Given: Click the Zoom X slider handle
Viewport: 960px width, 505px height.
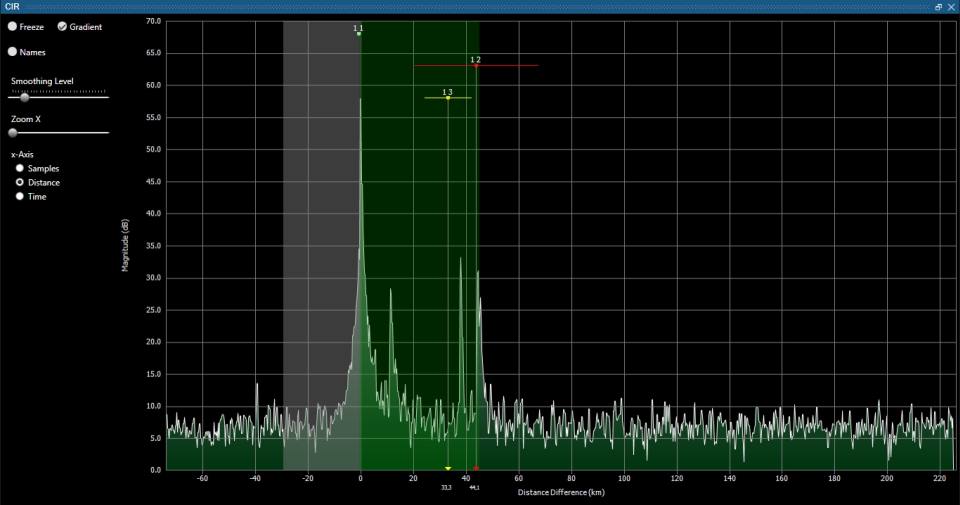Looking at the screenshot, I should pos(13,132).
